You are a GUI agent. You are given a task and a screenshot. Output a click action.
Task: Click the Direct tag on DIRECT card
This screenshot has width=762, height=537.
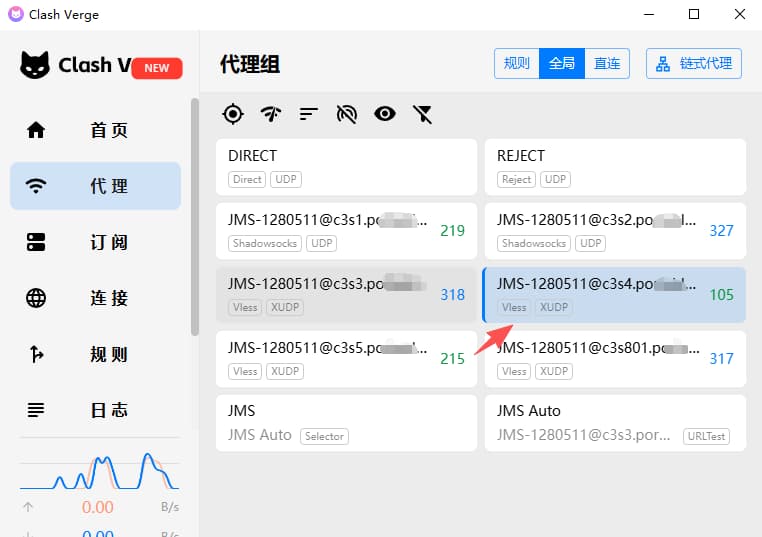click(247, 179)
